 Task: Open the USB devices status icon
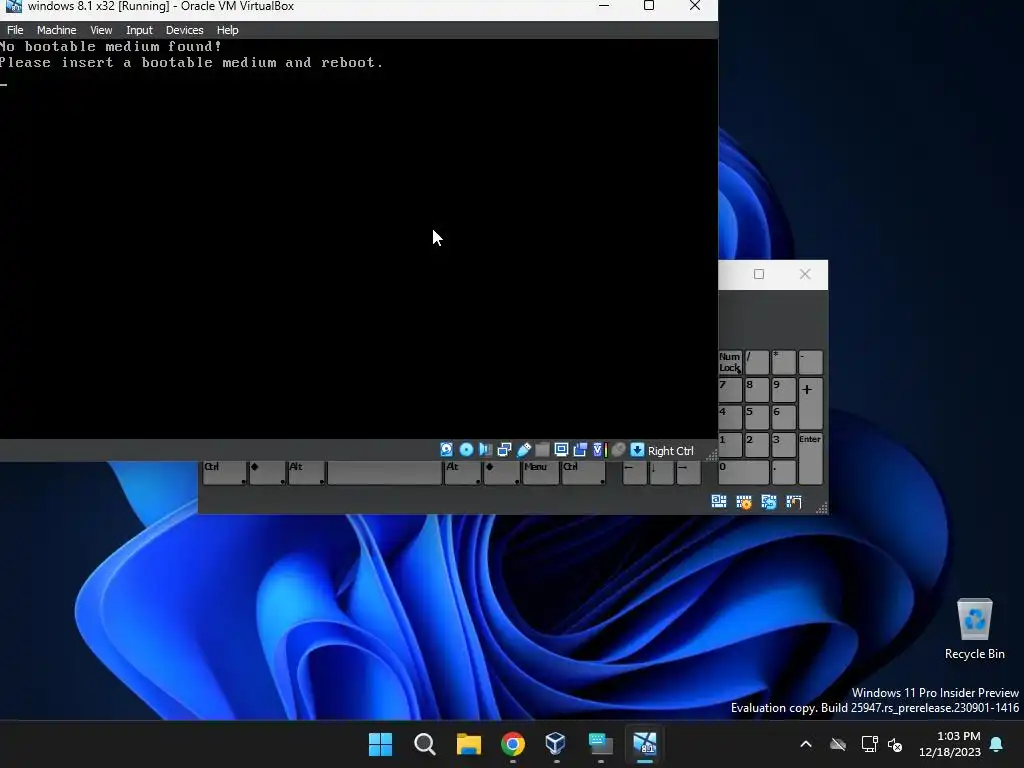point(524,449)
